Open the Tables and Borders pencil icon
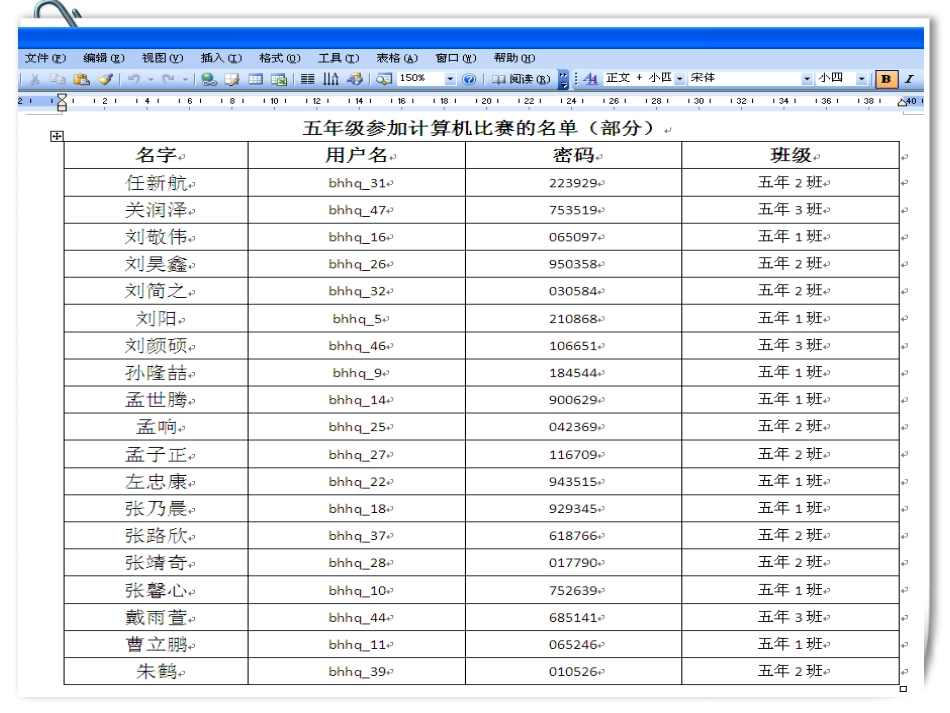 click(x=232, y=79)
